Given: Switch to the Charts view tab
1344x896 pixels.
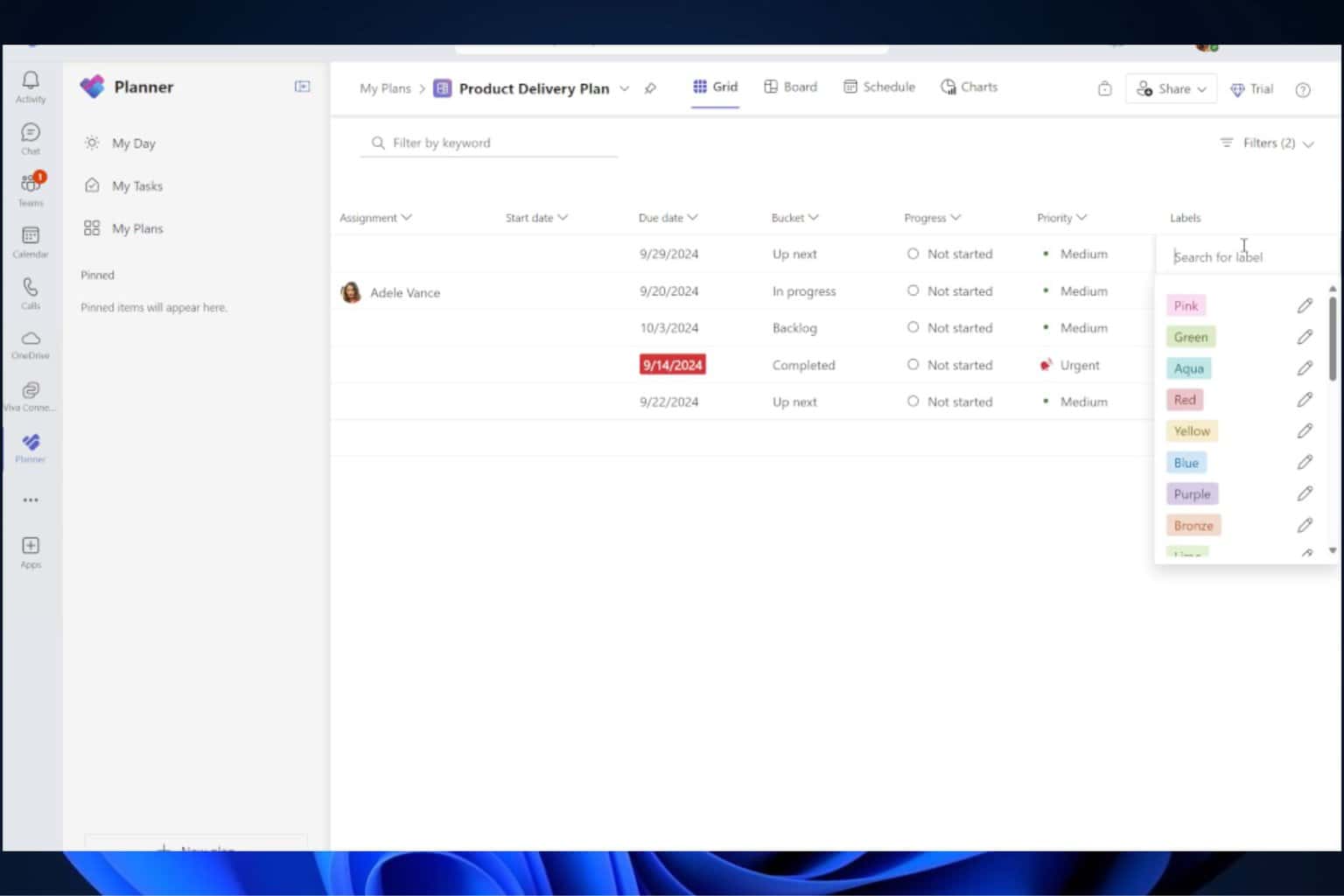Looking at the screenshot, I should (x=969, y=87).
